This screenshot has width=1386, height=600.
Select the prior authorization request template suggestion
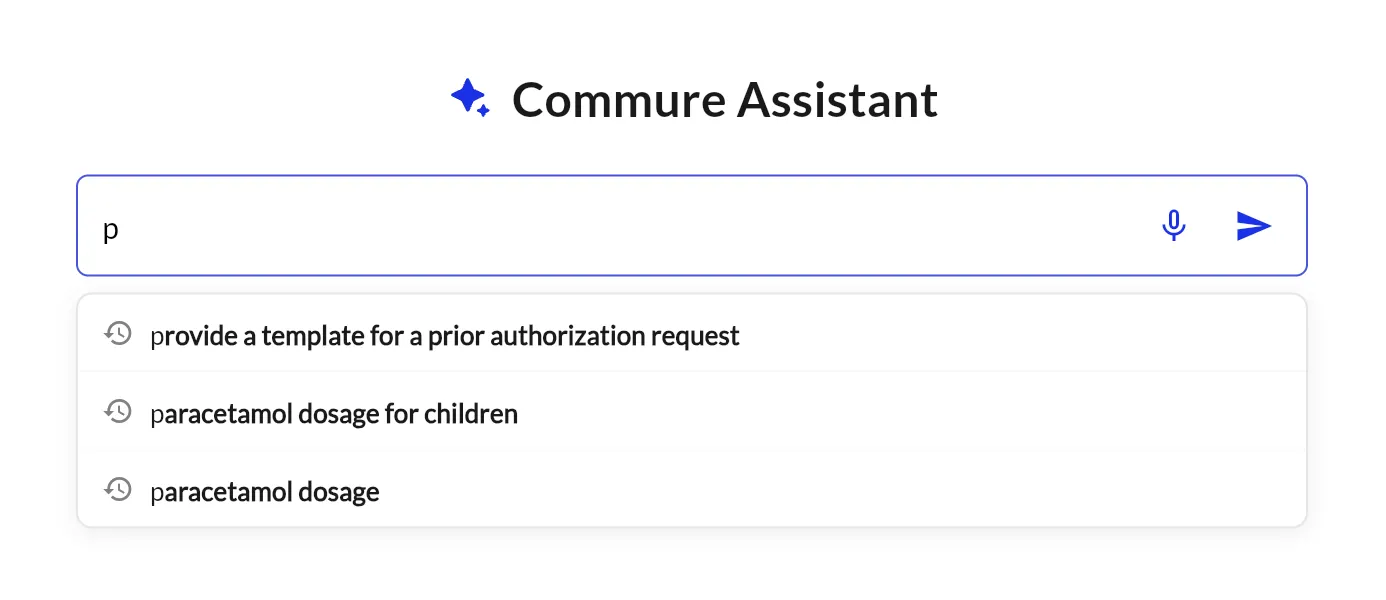click(x=445, y=335)
